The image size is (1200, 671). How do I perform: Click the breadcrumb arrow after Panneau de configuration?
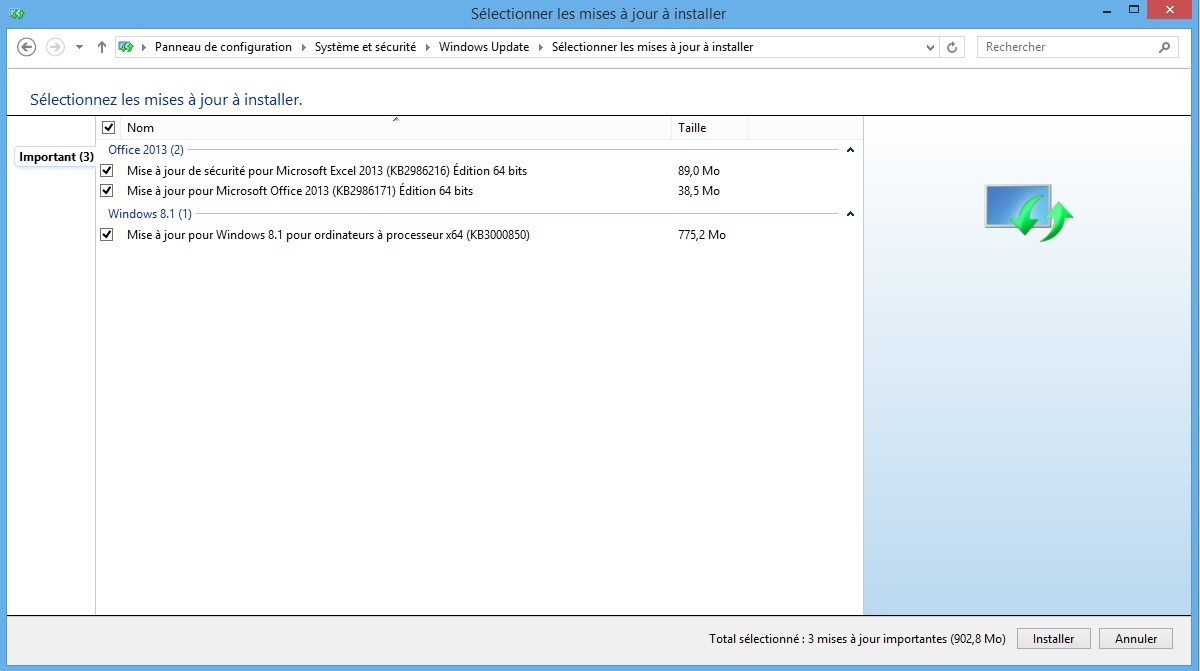point(304,47)
